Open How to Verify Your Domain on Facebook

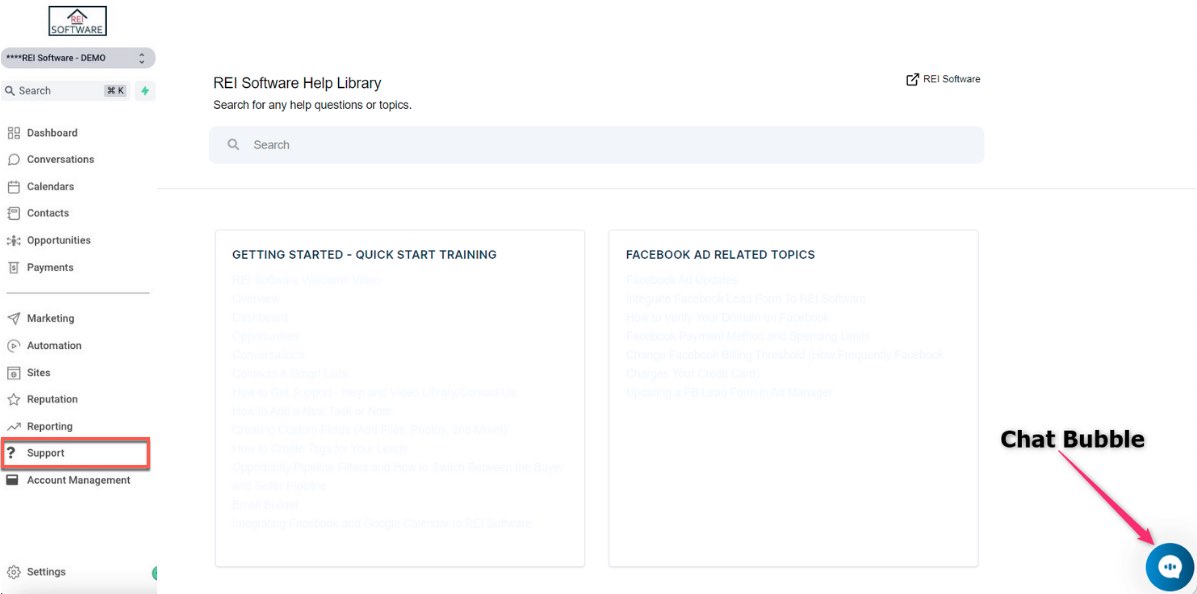[727, 317]
